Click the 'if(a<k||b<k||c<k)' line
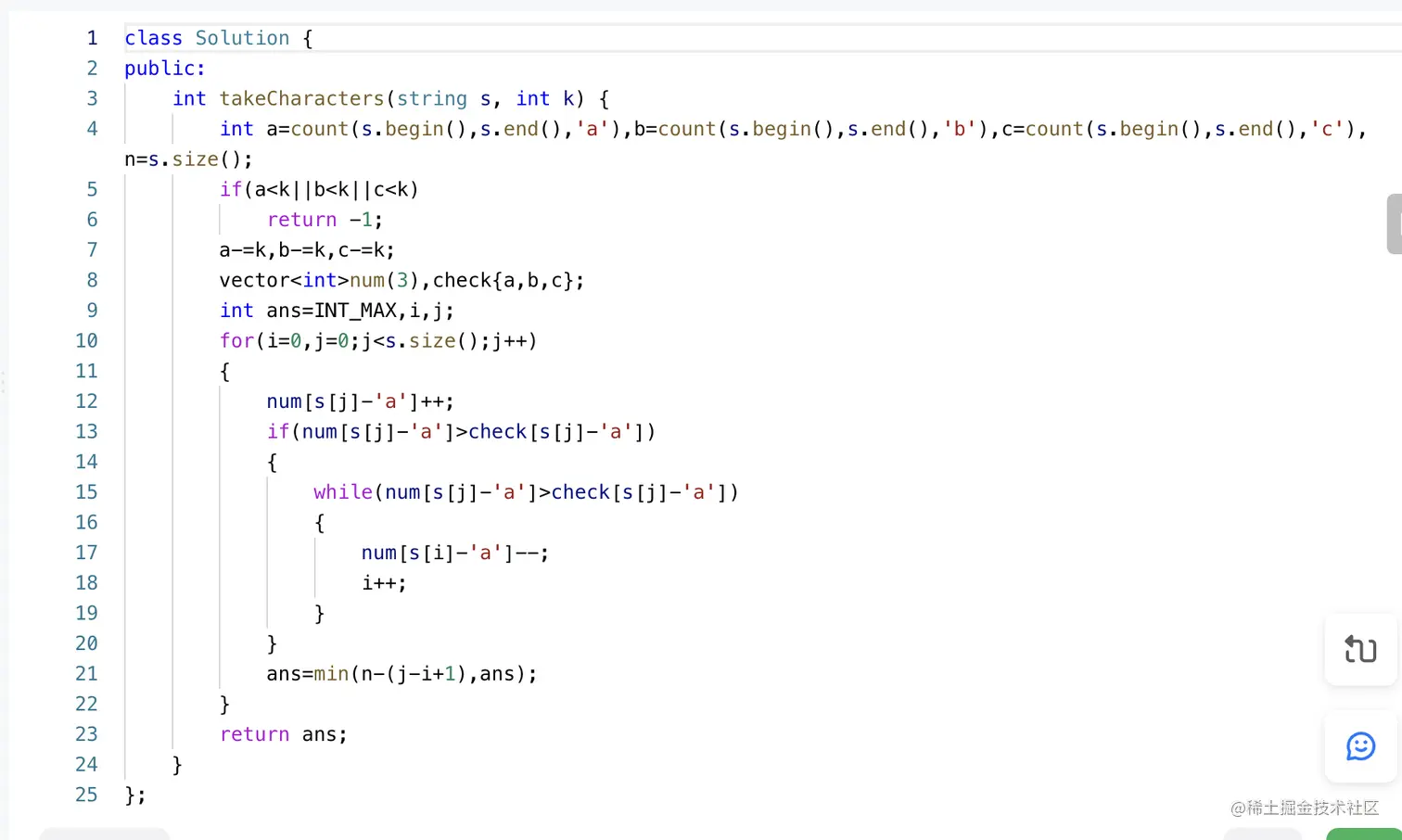Screen dimensions: 1402x840 click(x=319, y=189)
